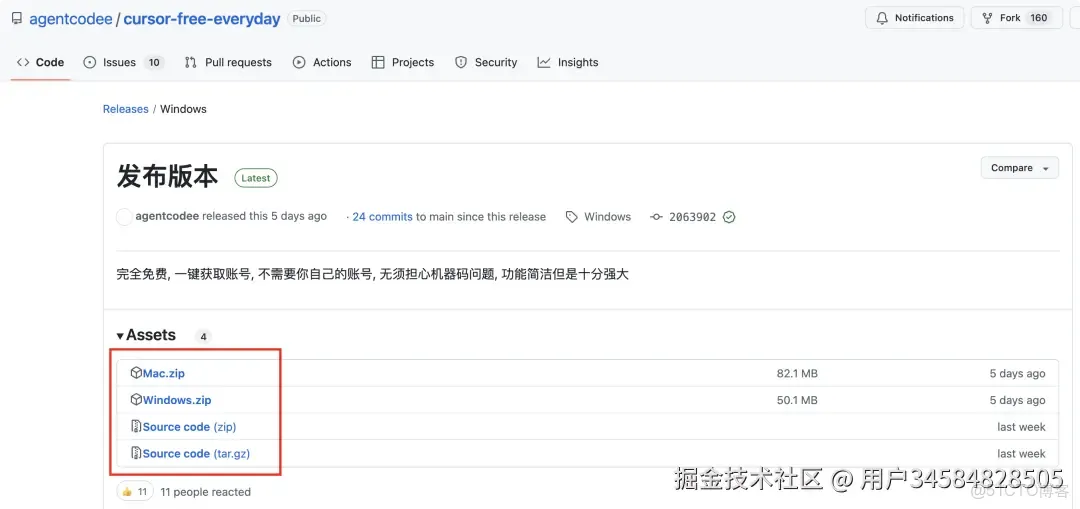Open the Security tab
The height and width of the screenshot is (509, 1080).
[486, 62]
